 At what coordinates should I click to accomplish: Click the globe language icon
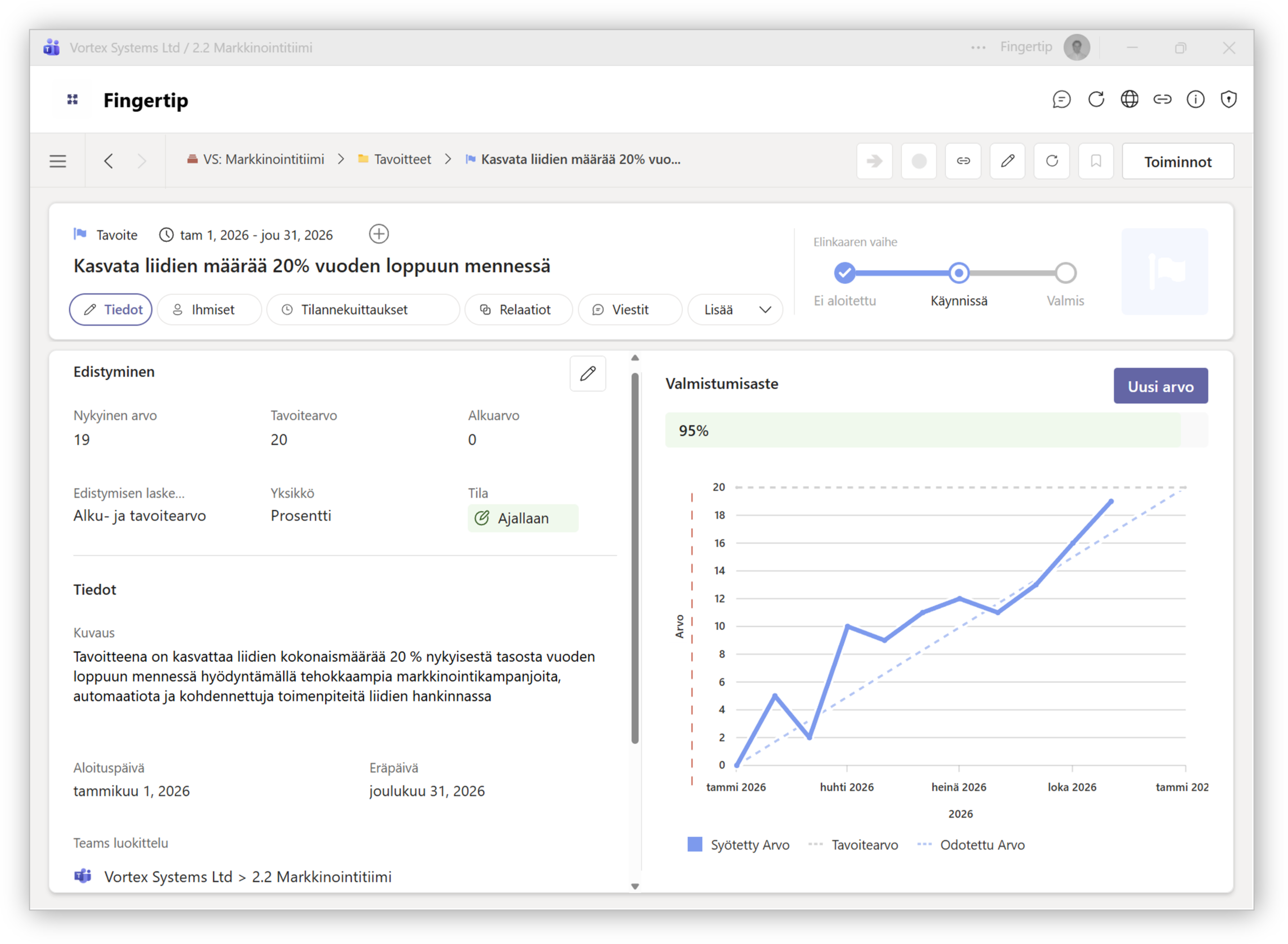[1129, 100]
